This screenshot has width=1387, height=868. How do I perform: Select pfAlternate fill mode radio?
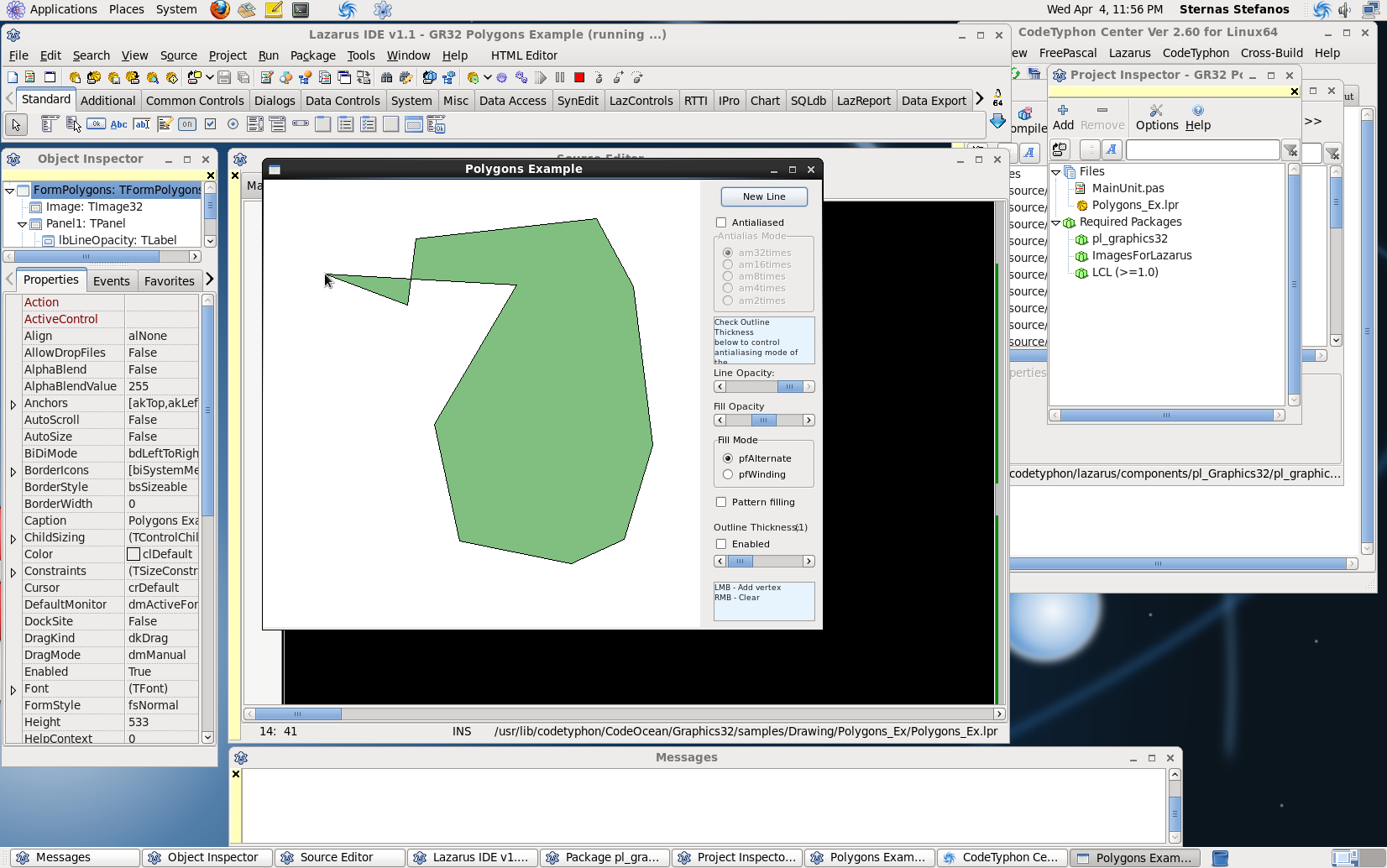pyautogui.click(x=728, y=458)
